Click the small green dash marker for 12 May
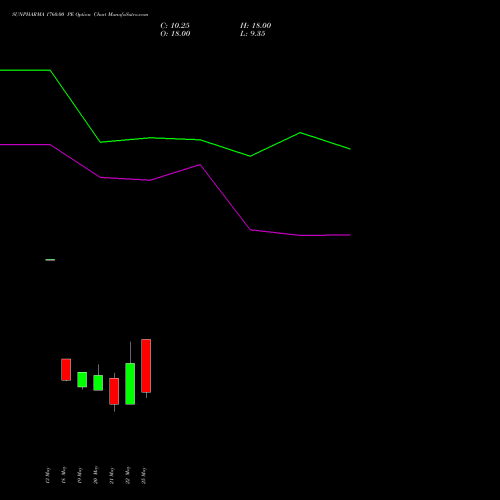 click(x=50, y=260)
